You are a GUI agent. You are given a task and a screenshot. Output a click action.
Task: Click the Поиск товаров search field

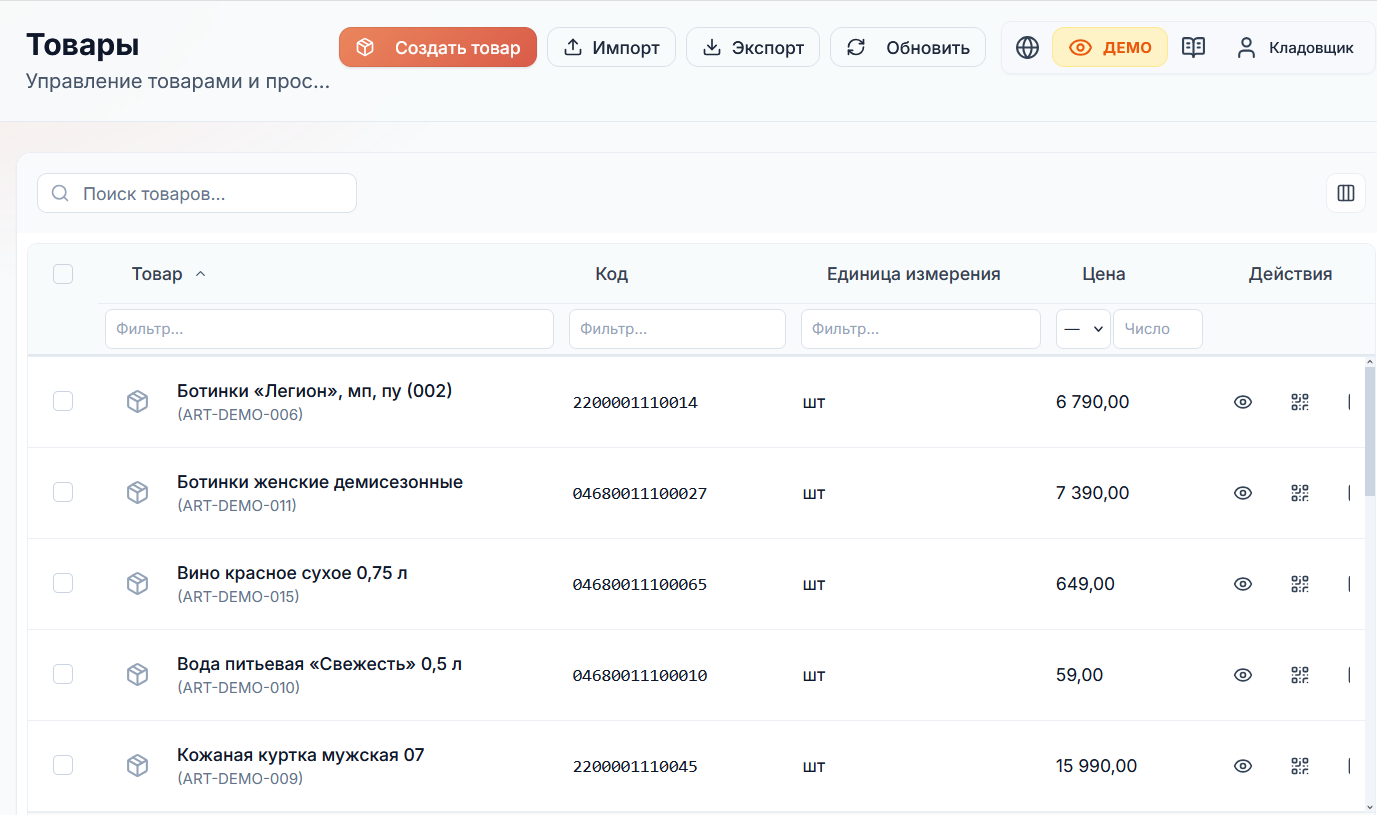click(x=197, y=193)
